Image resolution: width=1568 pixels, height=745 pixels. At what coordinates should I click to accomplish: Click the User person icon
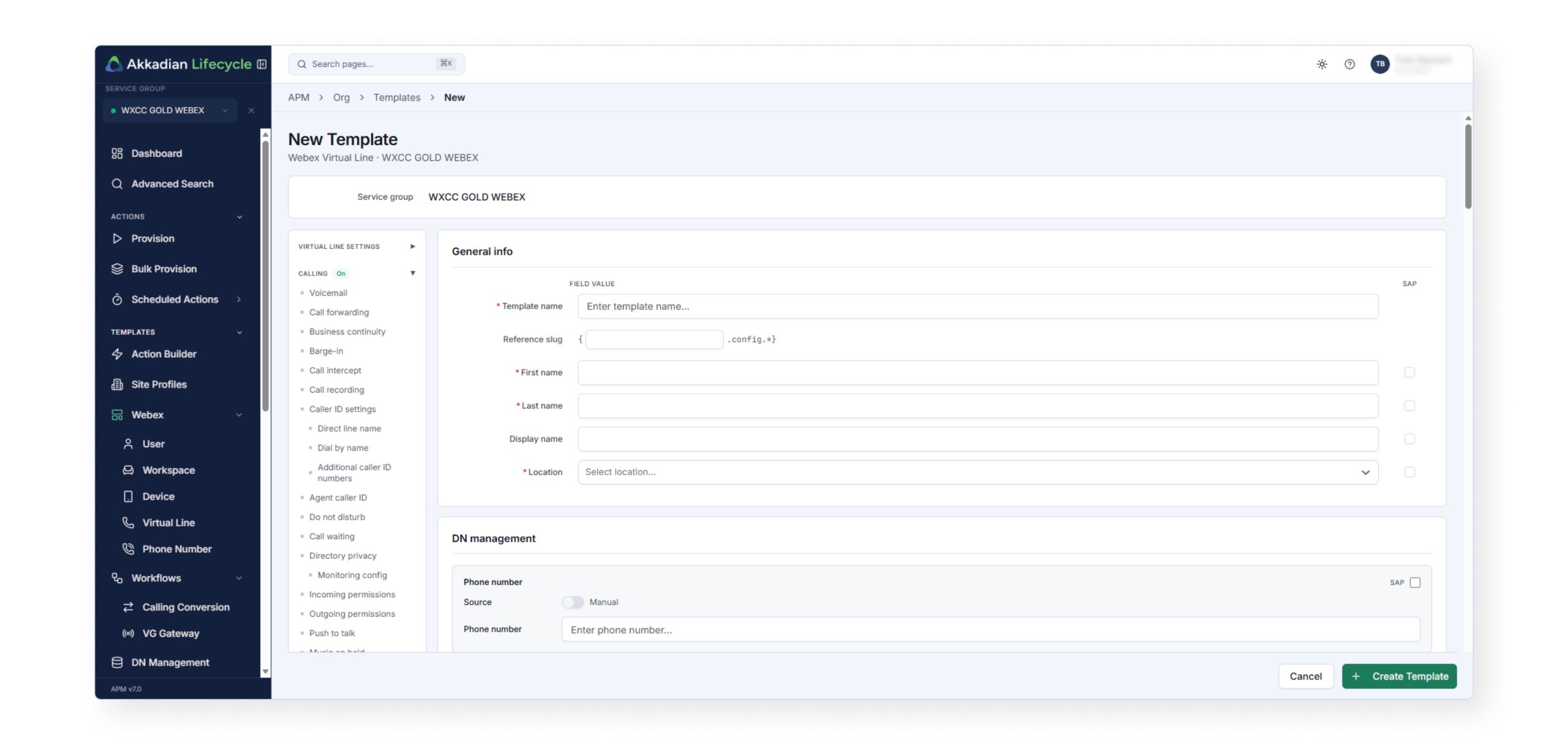[128, 444]
